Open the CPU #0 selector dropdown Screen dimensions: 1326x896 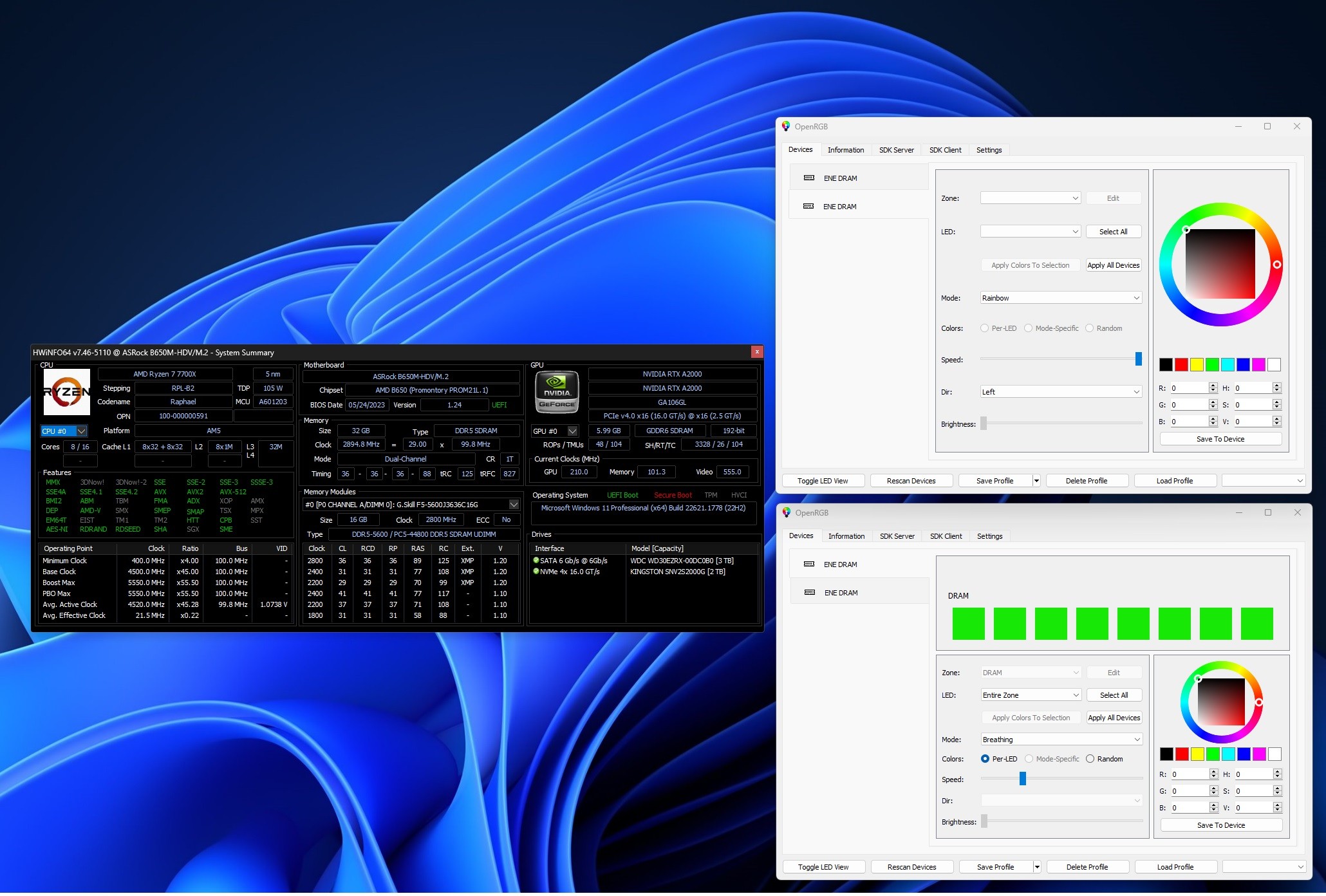[x=81, y=431]
